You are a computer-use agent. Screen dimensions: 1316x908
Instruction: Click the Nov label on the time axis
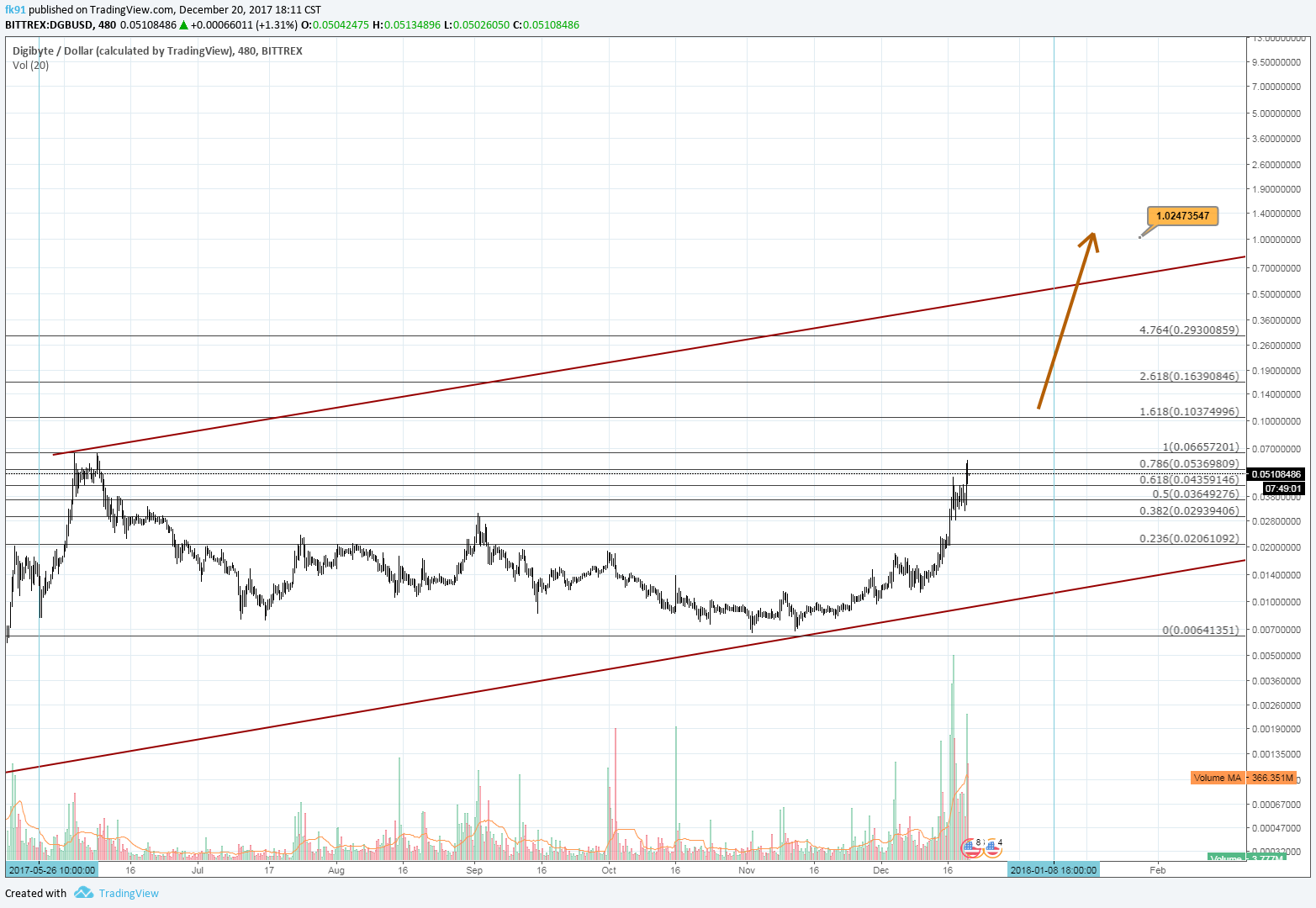coord(747,870)
